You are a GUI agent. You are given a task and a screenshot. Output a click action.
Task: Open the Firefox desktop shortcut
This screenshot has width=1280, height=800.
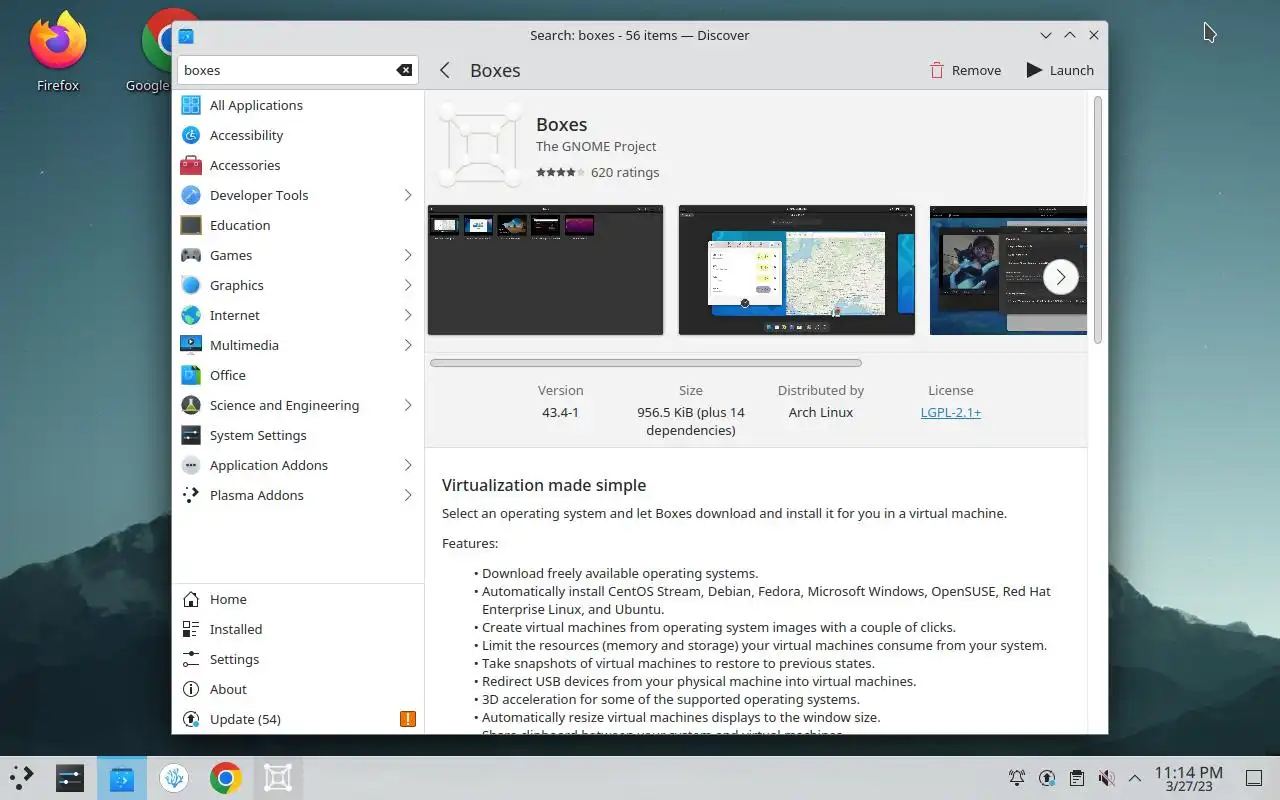[58, 52]
